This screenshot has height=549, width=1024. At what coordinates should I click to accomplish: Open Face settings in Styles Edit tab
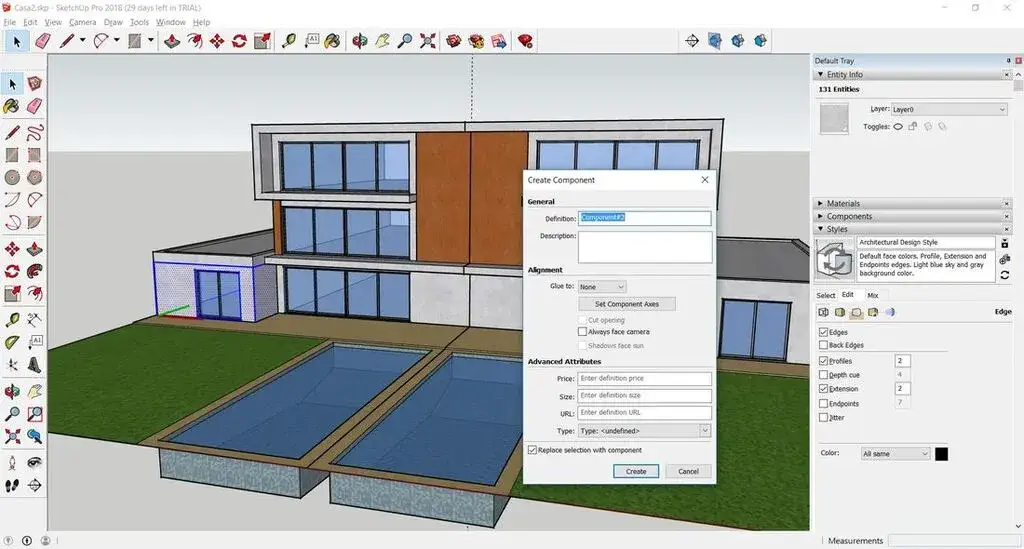click(x=840, y=312)
